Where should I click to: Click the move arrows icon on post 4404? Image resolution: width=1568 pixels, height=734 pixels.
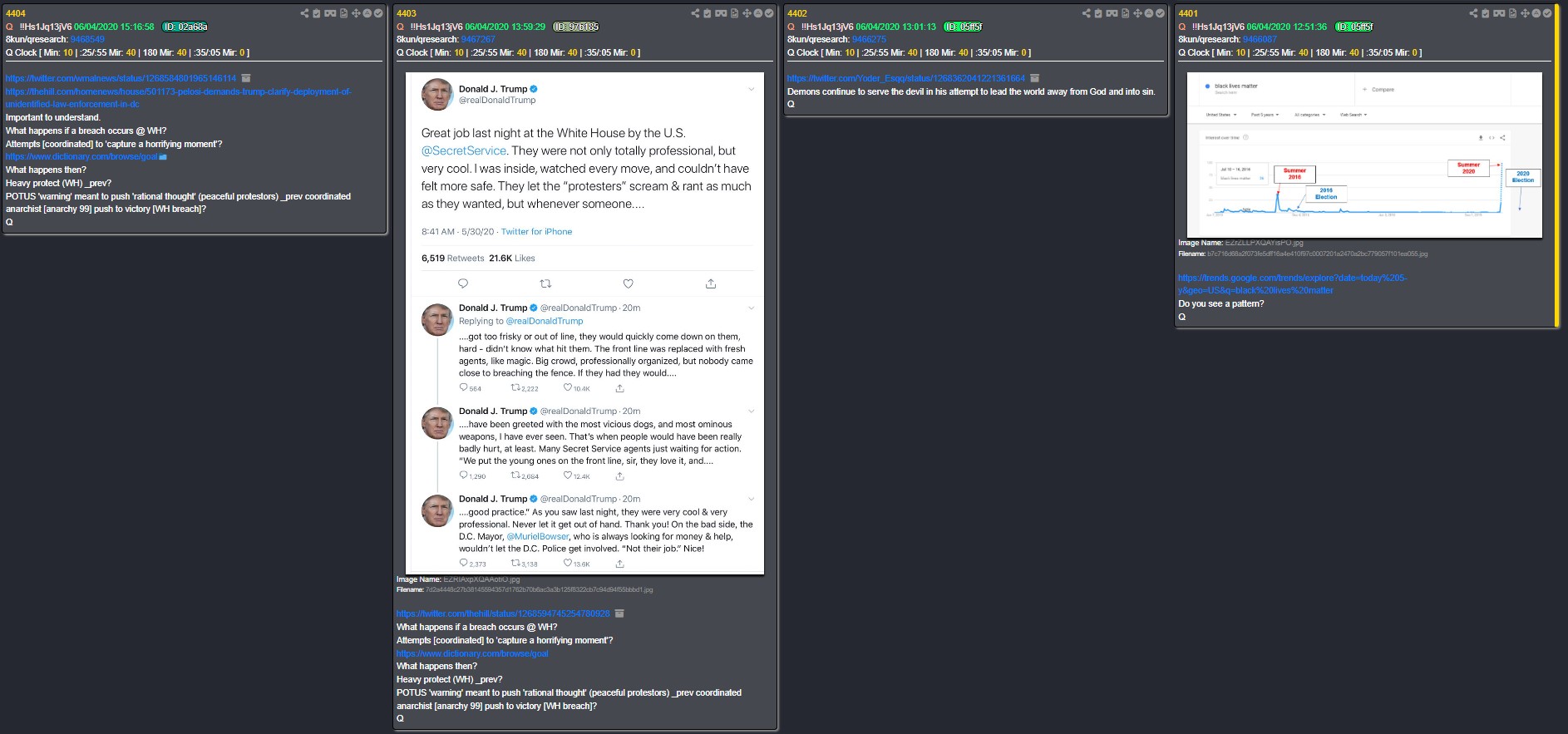[x=356, y=13]
